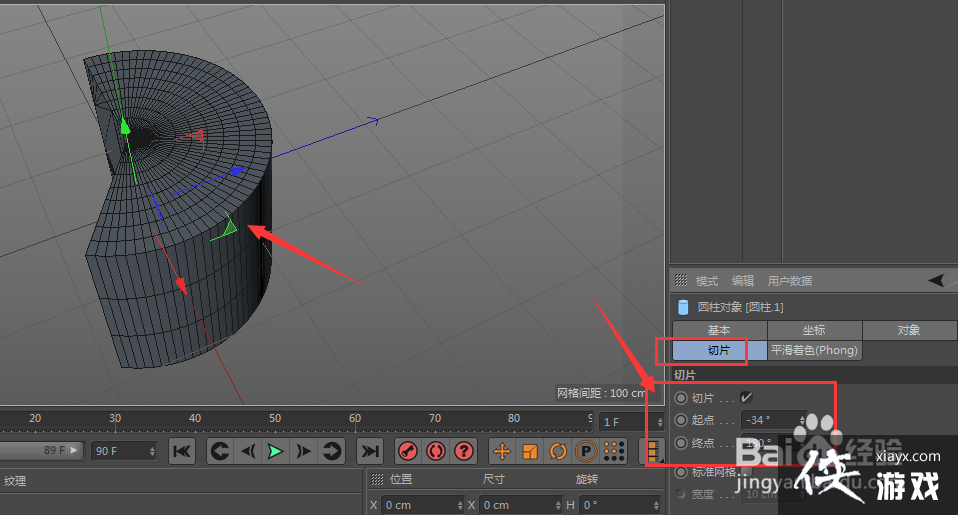Click the 89 F preview range slider
This screenshot has height=515, width=958.
tap(40, 450)
